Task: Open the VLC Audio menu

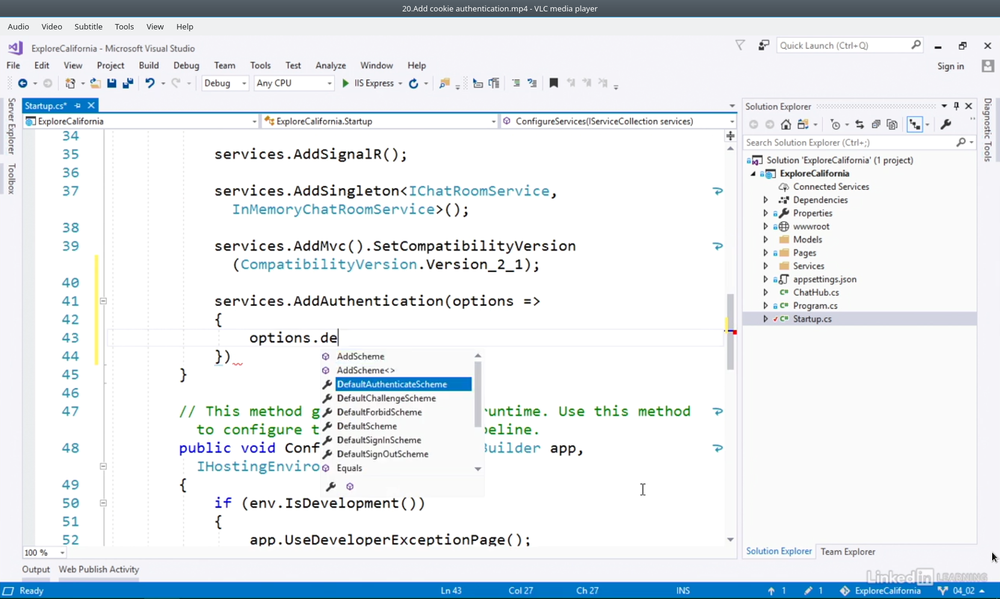Action: pyautogui.click(x=18, y=27)
